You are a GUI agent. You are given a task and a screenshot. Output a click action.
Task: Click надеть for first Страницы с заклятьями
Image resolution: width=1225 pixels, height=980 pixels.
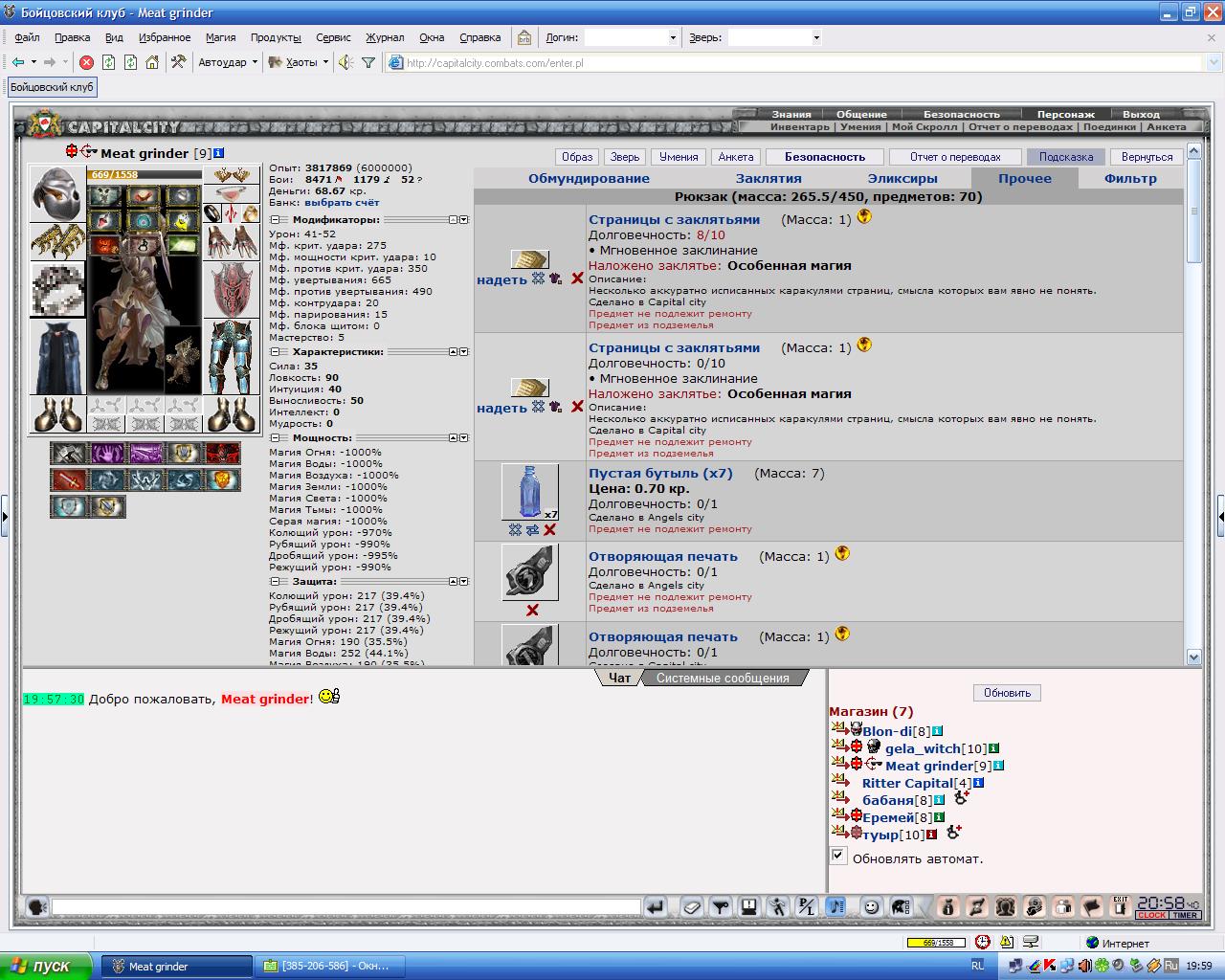(501, 279)
